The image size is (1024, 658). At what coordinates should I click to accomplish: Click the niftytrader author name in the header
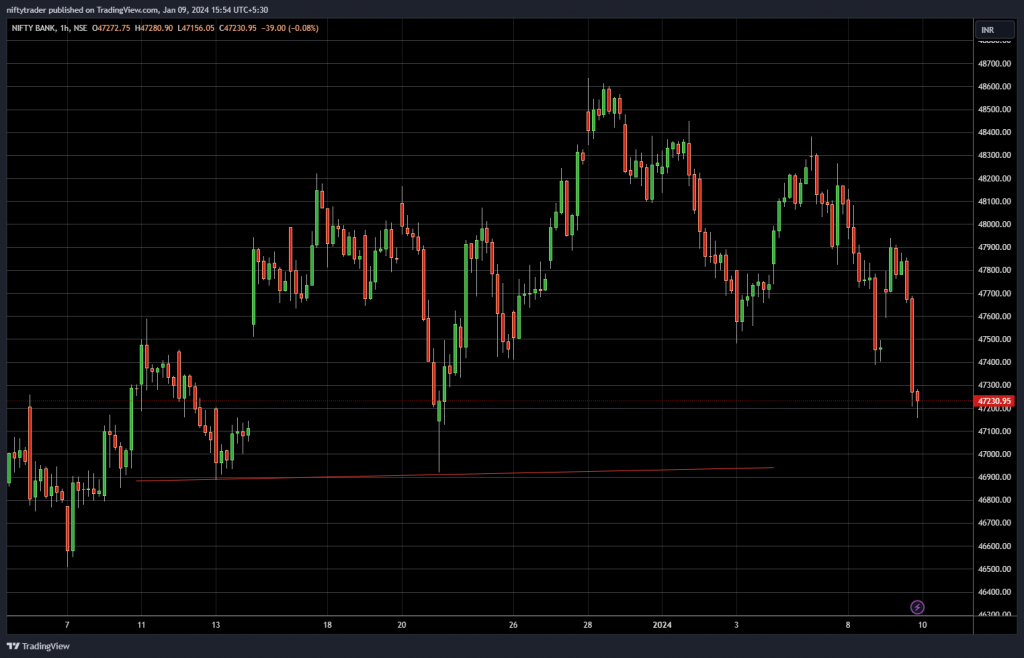click(26, 10)
